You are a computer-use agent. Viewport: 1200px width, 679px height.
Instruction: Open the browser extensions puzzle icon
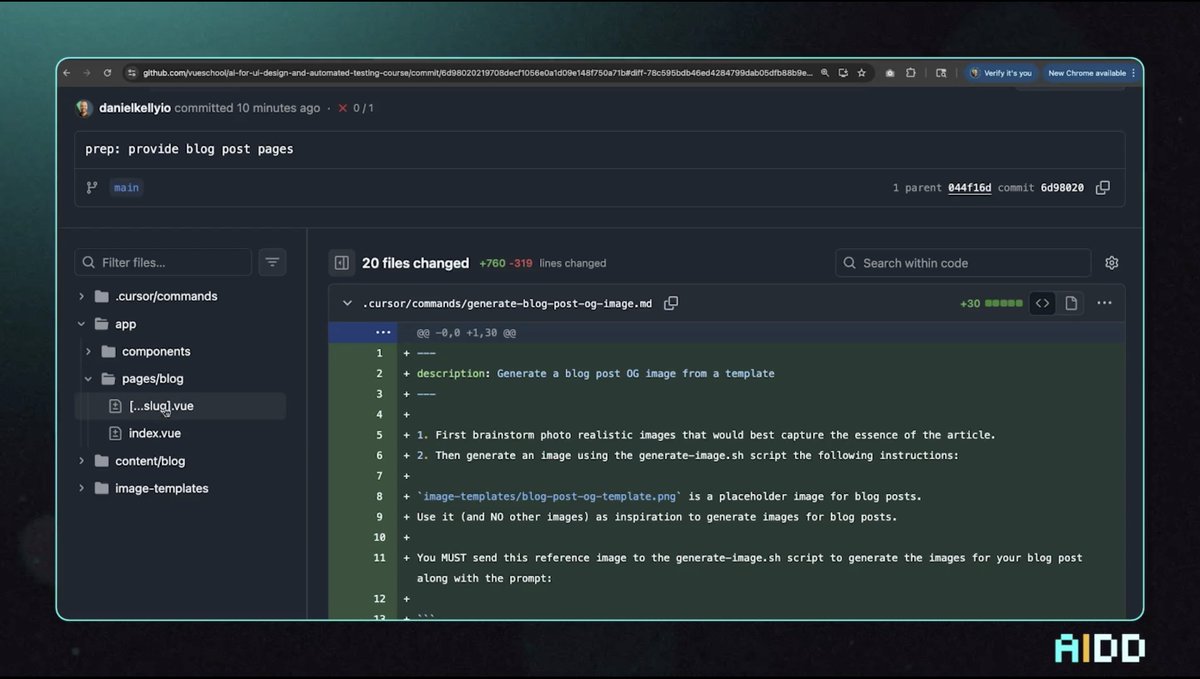pyautogui.click(x=911, y=73)
